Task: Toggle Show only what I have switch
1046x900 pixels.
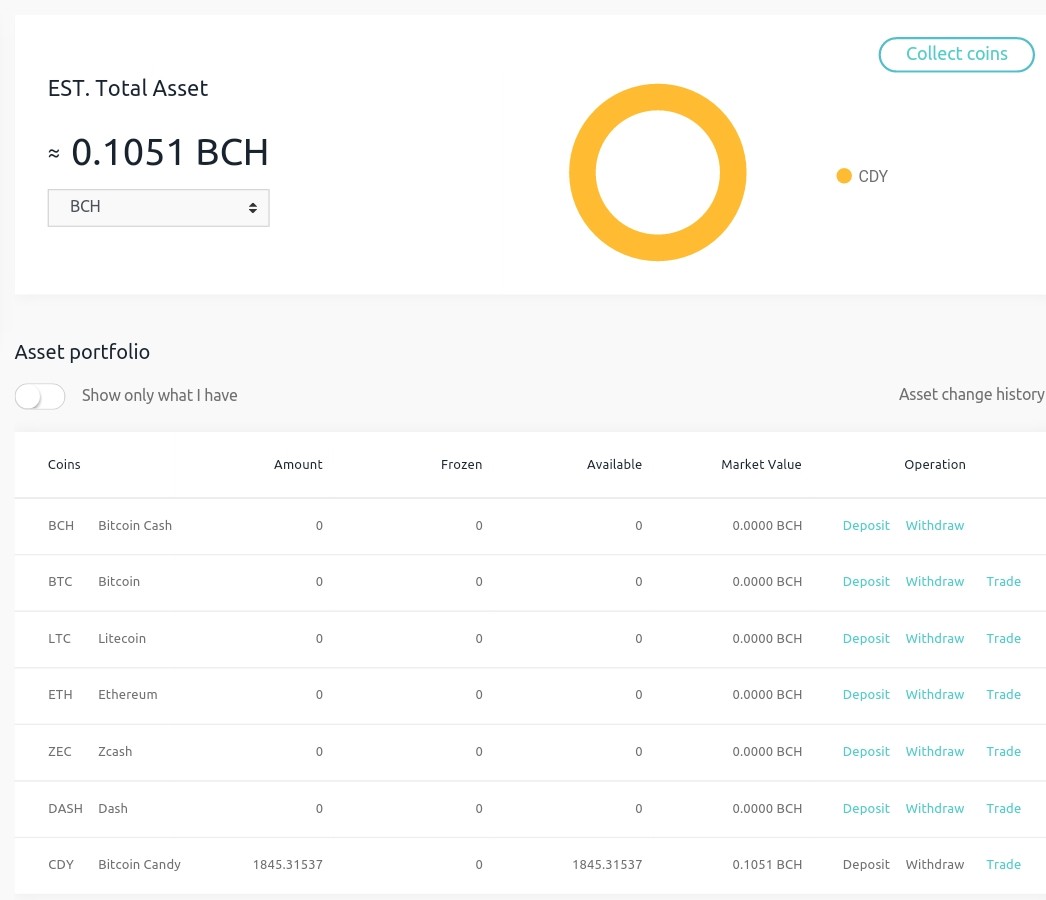Action: click(x=40, y=396)
